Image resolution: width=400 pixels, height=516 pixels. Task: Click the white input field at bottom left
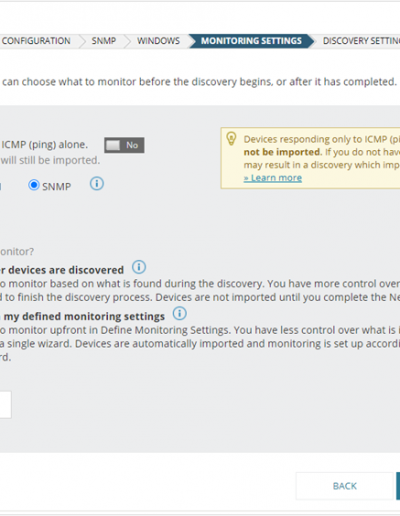[6, 405]
